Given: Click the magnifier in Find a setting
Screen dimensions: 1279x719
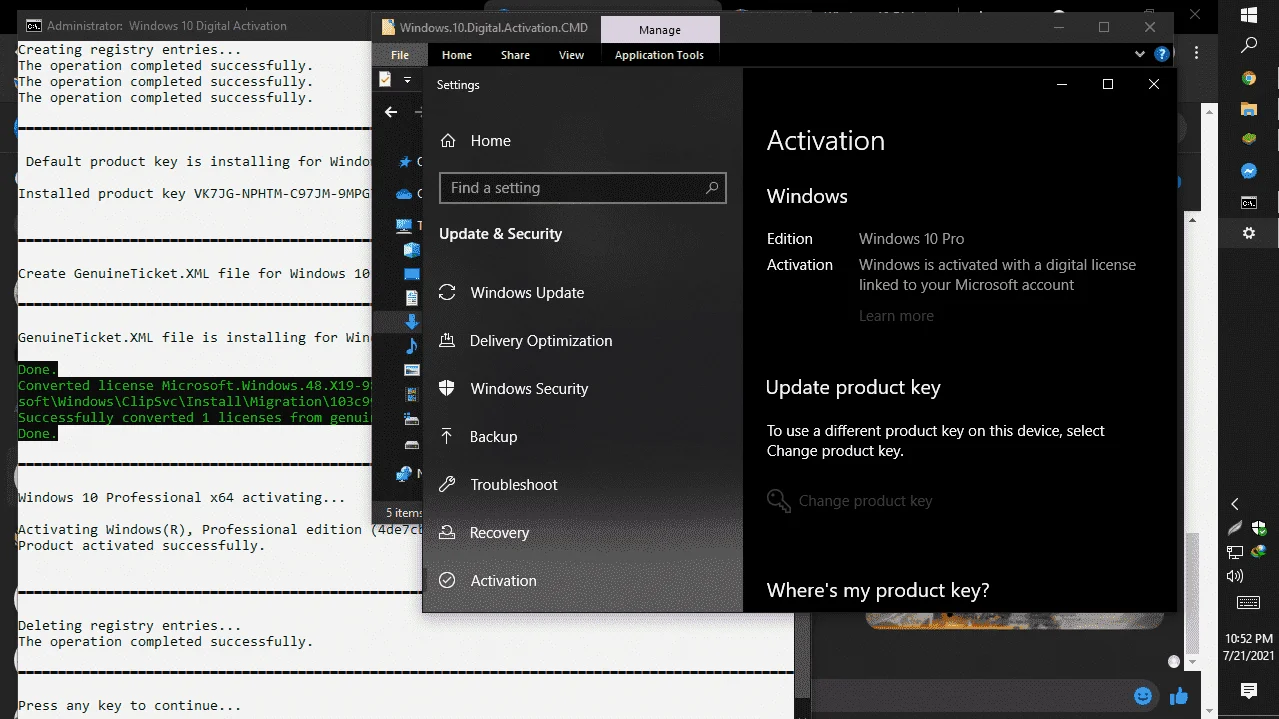Looking at the screenshot, I should 712,188.
